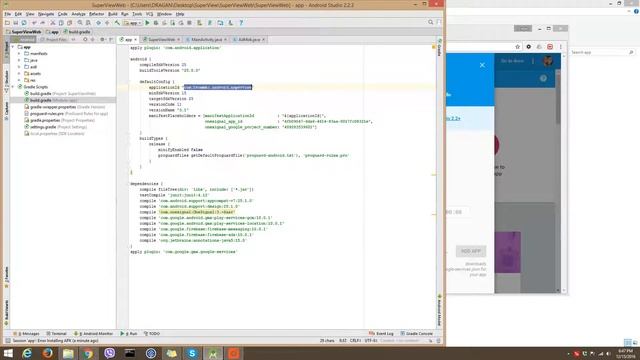Click the Undo toolbar icon
The height and width of the screenshot is (360, 640).
(34, 23)
